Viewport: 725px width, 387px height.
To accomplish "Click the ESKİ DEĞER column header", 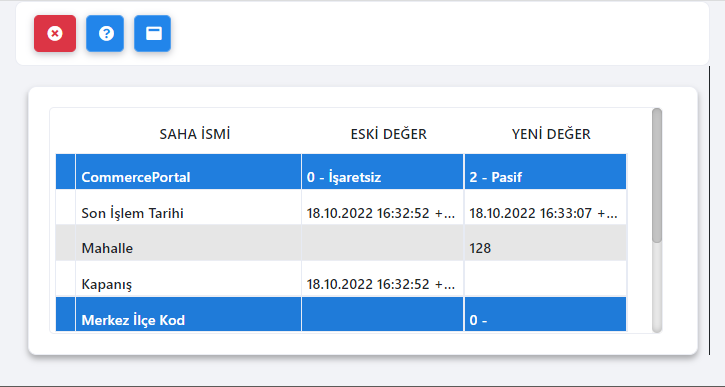I will tap(388, 134).
